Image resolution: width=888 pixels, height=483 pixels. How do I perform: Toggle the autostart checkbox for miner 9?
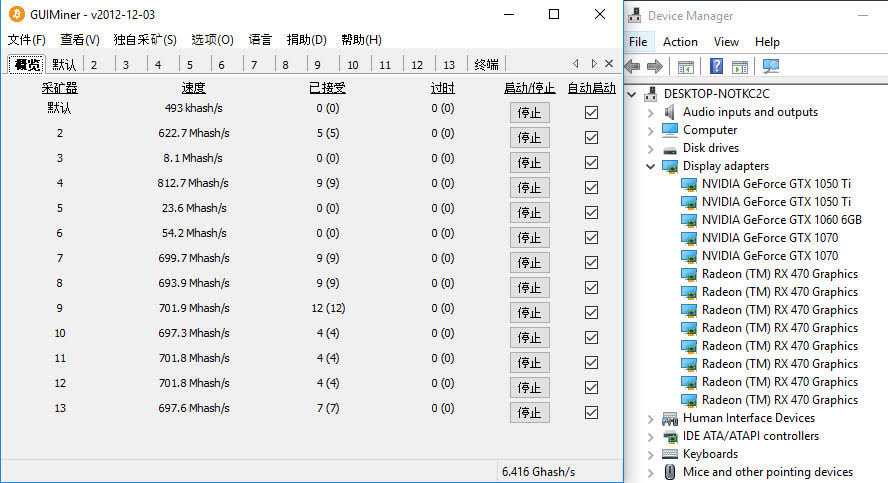tap(591, 313)
